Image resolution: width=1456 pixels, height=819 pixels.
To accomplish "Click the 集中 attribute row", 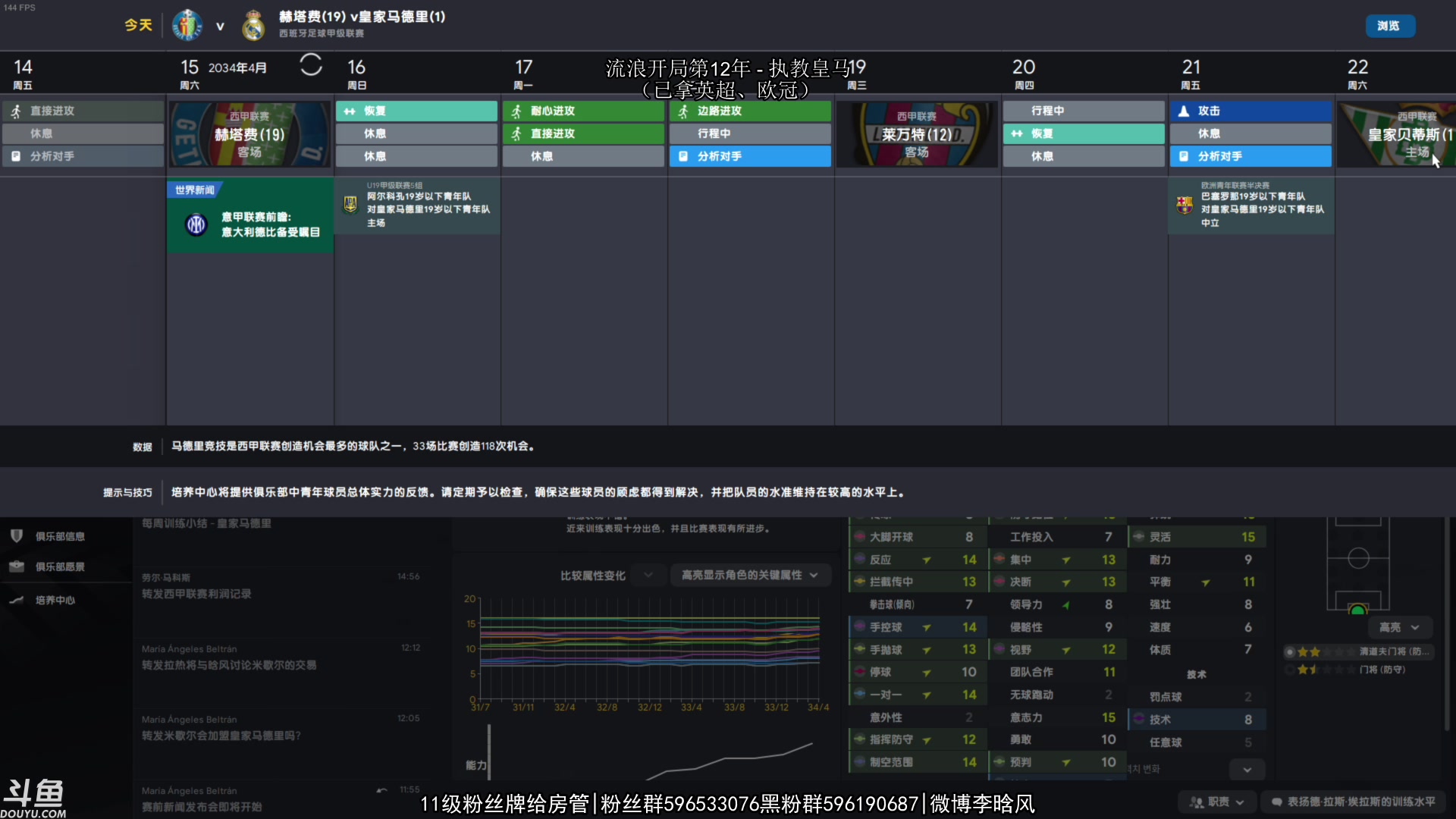I will pos(1058,560).
